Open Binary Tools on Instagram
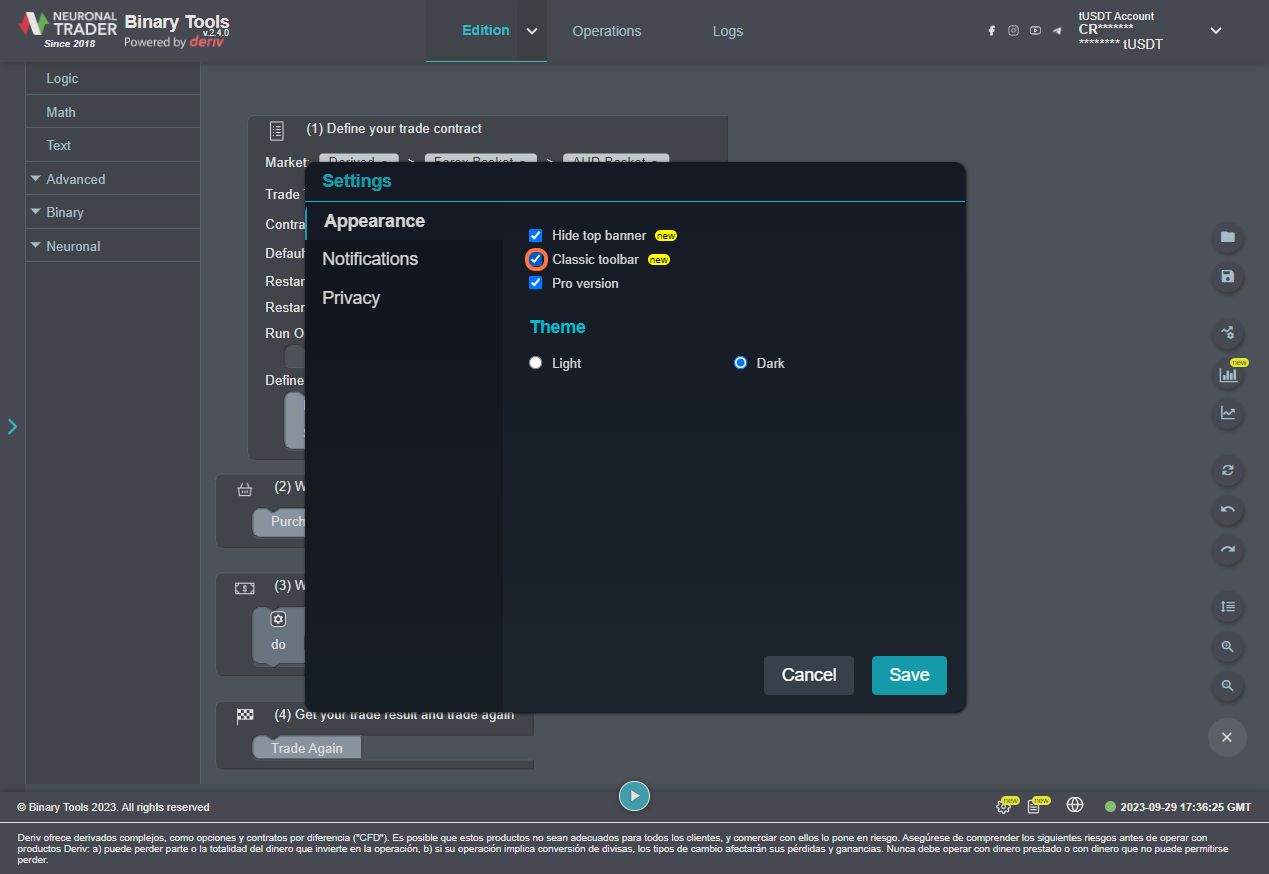 1013,30
